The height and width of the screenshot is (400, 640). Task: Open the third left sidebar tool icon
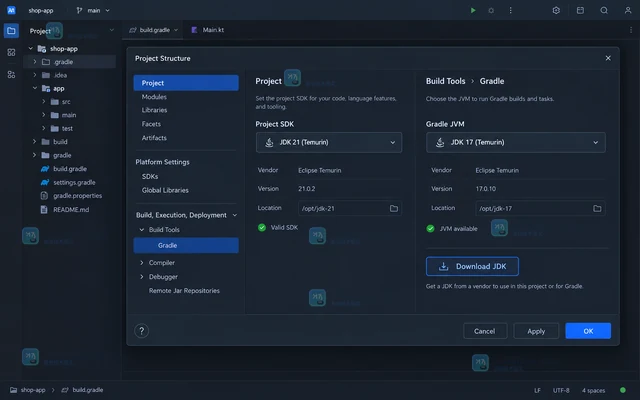(11, 75)
